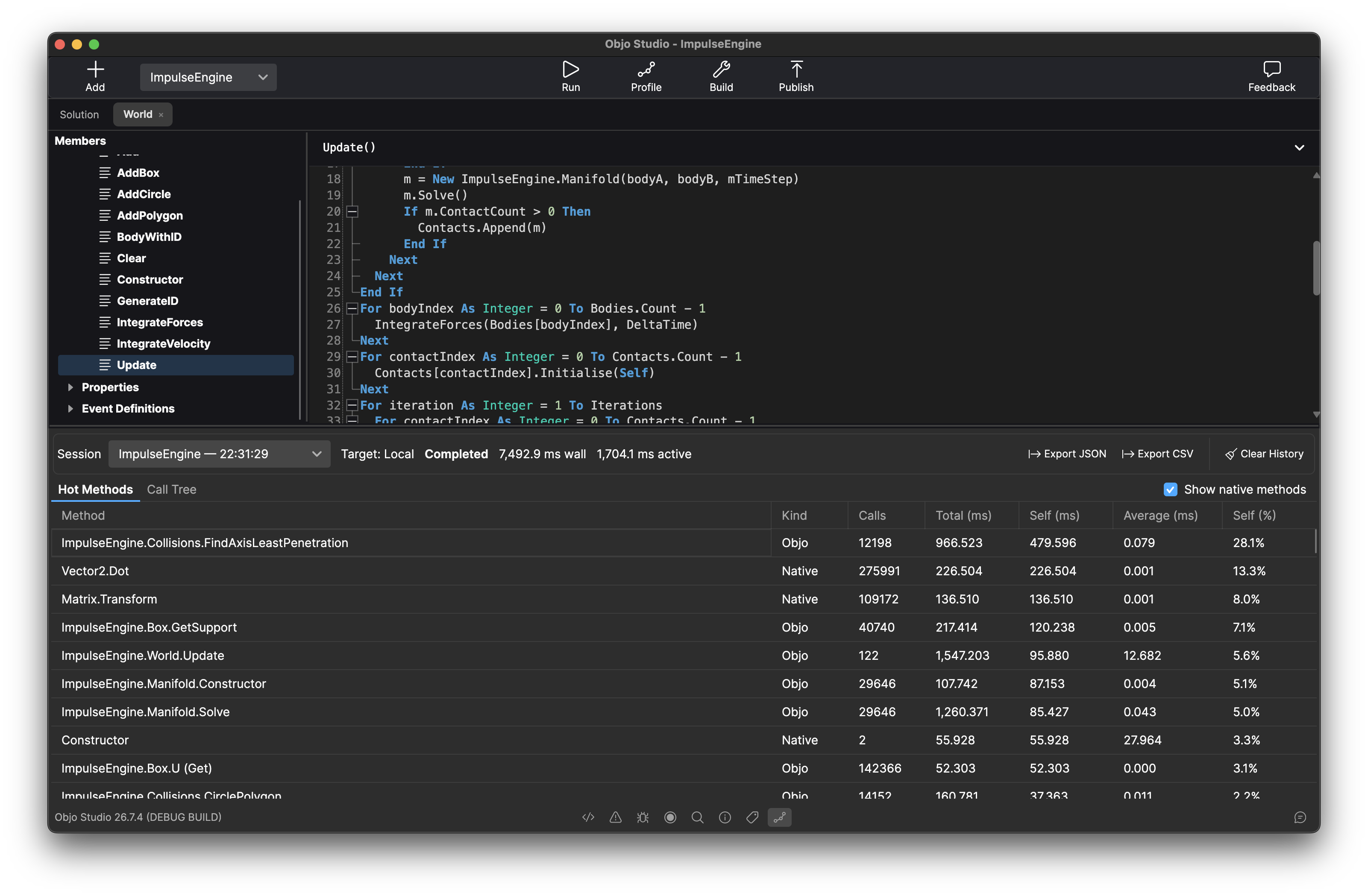Toggle Show native methods checkbox
Viewport: 1368px width, 896px height.
coord(1170,490)
